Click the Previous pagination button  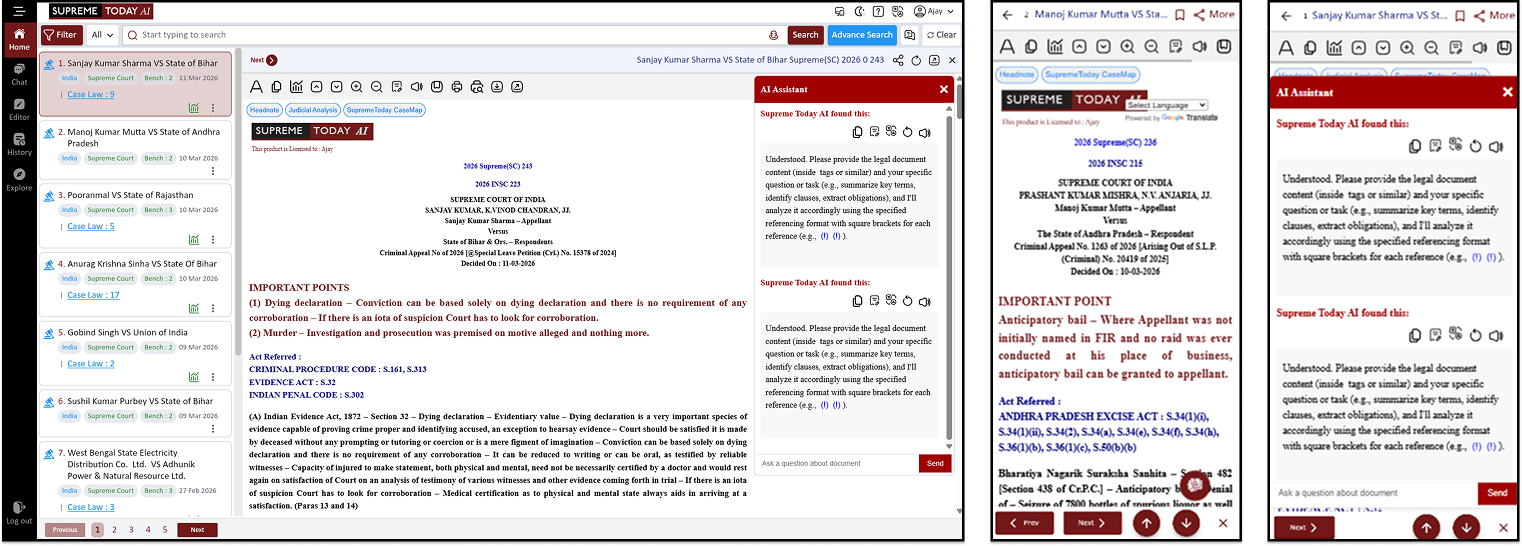point(65,530)
